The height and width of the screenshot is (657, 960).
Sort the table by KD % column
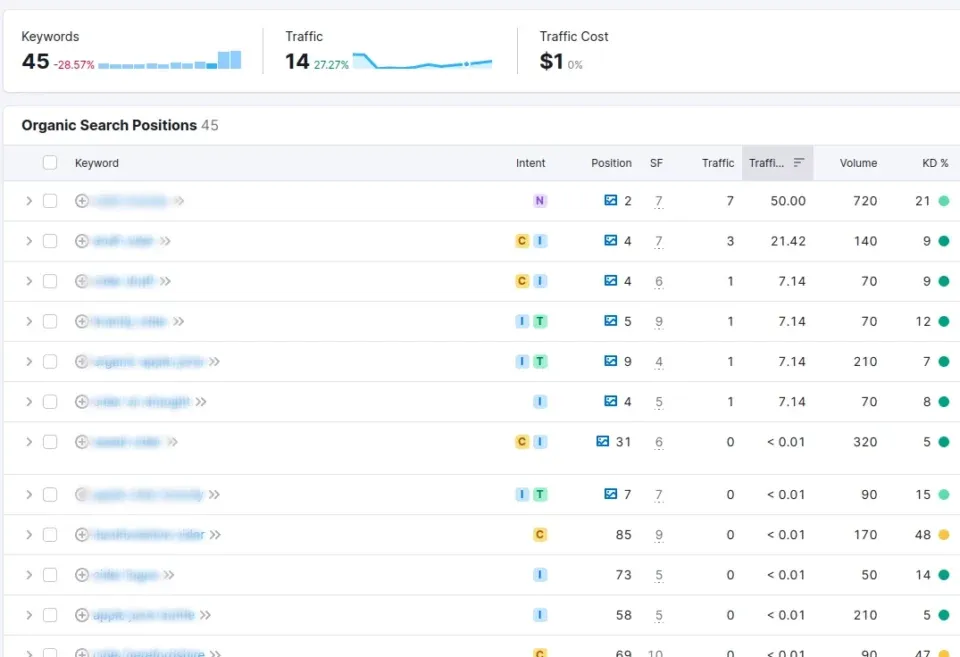click(x=933, y=162)
